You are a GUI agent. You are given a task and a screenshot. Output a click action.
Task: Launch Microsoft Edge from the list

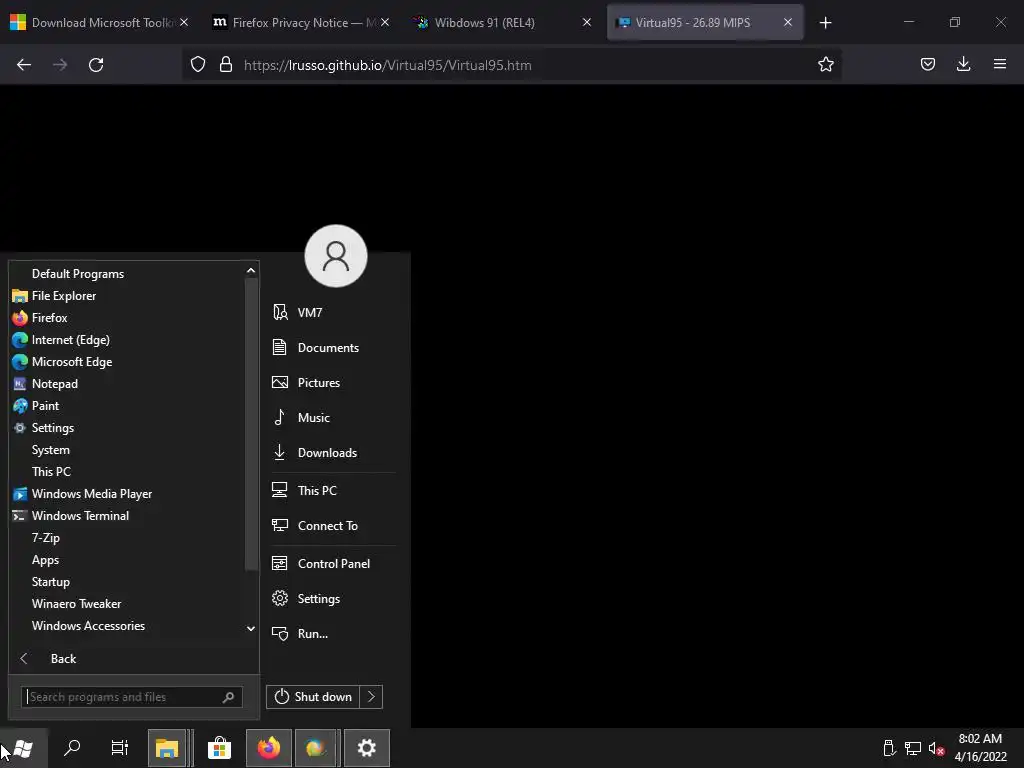tap(71, 362)
